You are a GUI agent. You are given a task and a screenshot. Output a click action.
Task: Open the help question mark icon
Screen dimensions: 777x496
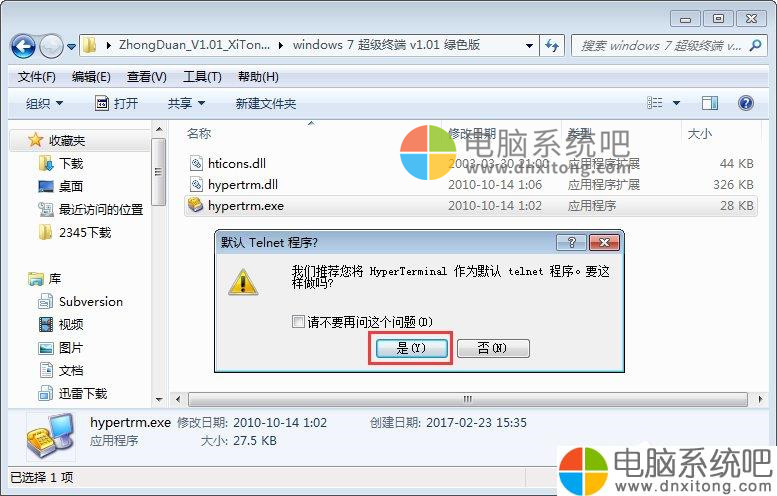(745, 103)
